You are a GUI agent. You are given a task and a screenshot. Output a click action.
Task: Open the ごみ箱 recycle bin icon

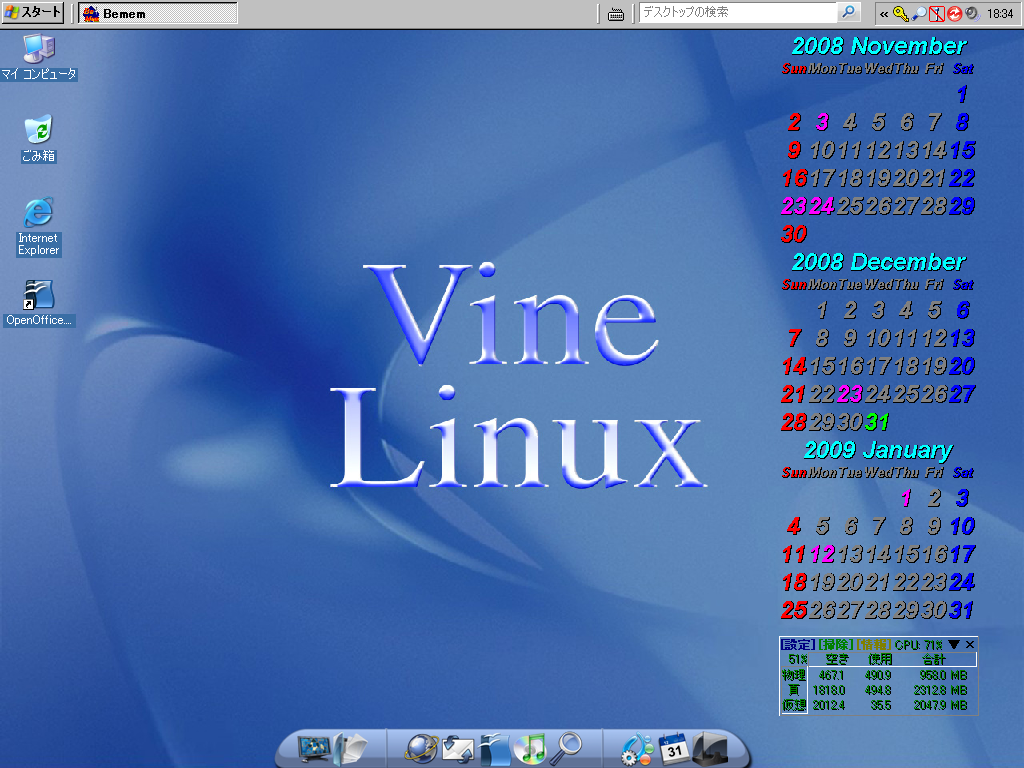pos(39,139)
